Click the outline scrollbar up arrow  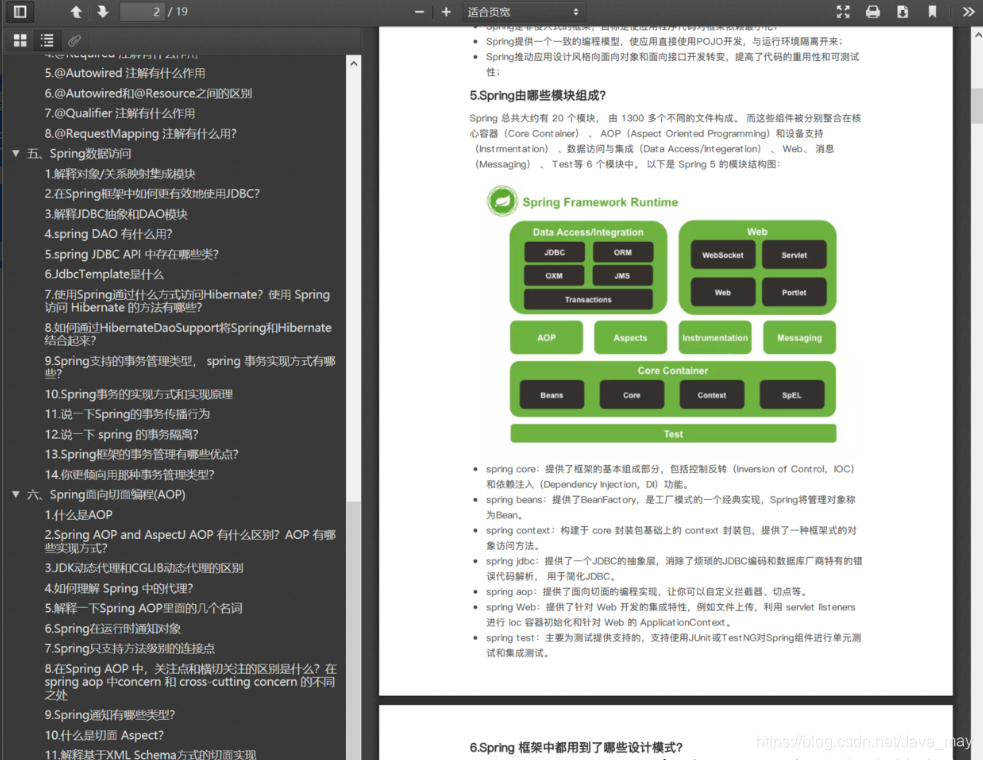click(x=354, y=63)
